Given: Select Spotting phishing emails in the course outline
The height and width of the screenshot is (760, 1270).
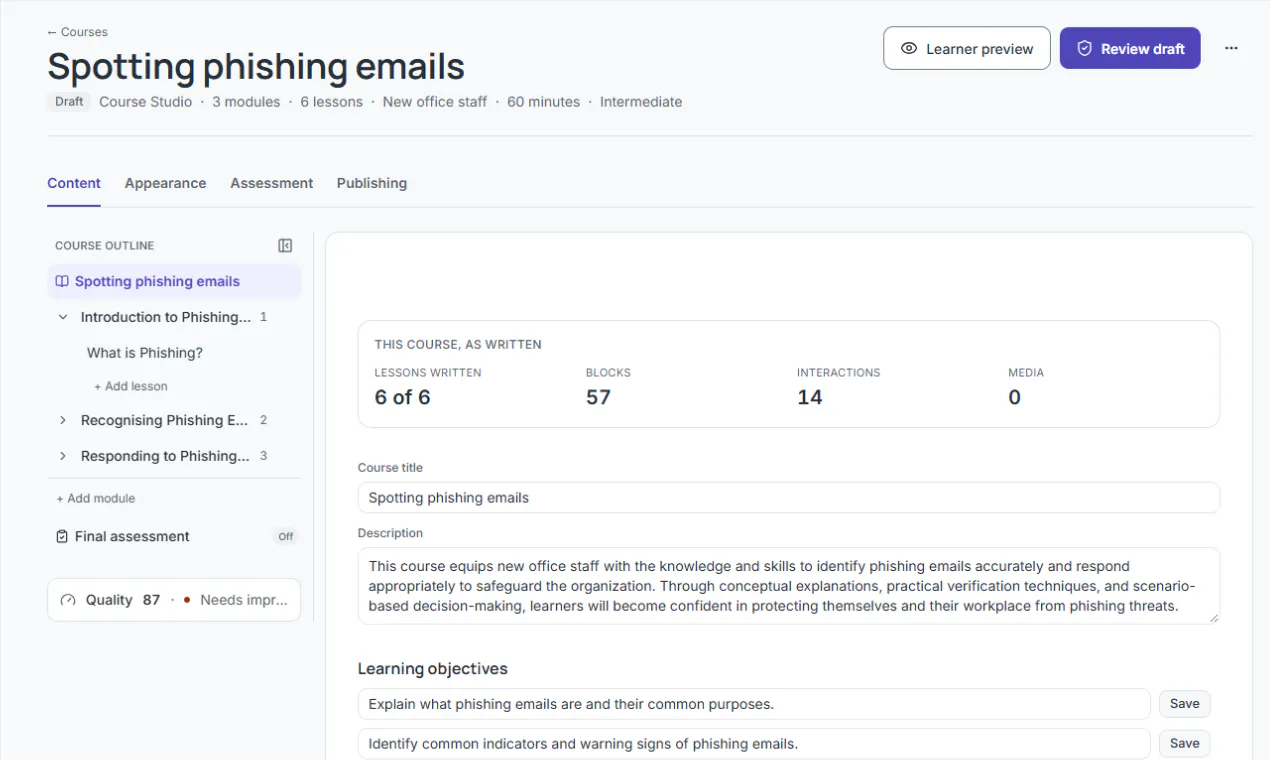Looking at the screenshot, I should click(174, 281).
